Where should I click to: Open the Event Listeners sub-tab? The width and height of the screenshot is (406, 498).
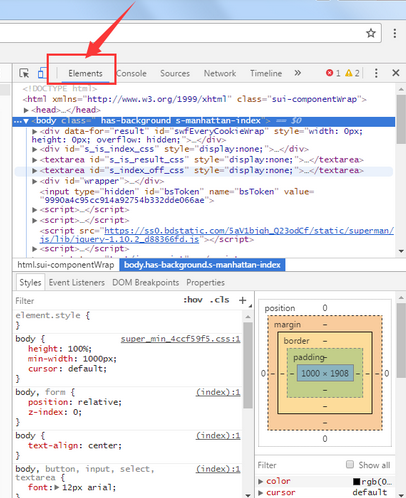[77, 283]
